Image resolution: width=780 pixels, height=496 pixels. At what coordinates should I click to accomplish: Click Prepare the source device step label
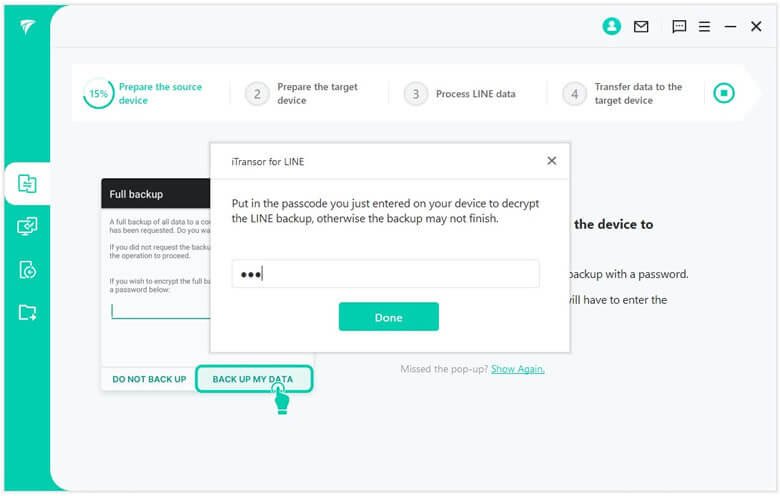160,94
